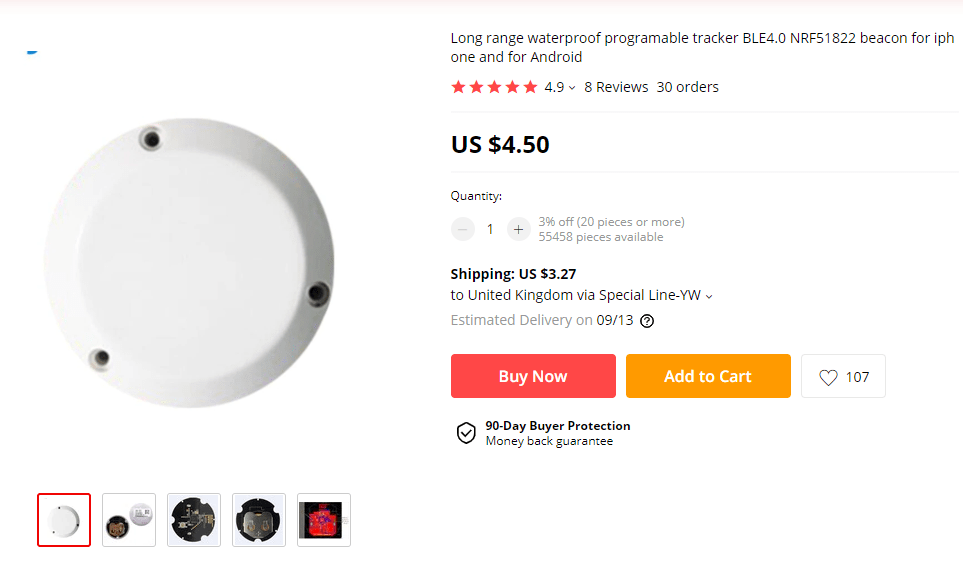
Task: Click the Estimated Delivery help question mark
Action: (647, 321)
